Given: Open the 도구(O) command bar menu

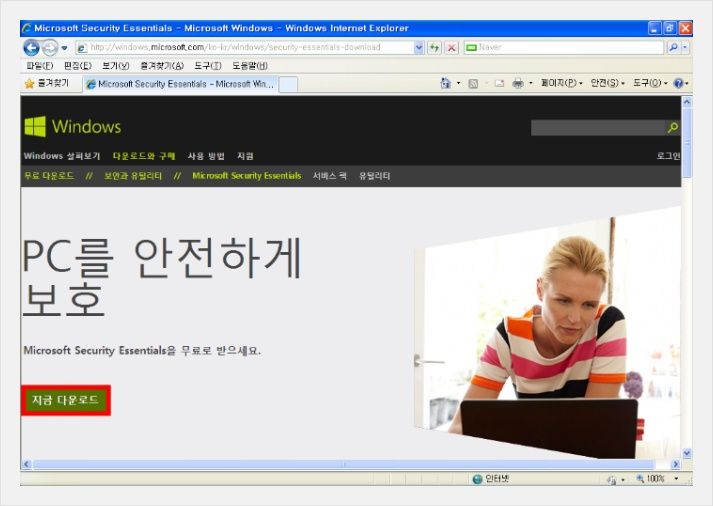Looking at the screenshot, I should (x=650, y=84).
